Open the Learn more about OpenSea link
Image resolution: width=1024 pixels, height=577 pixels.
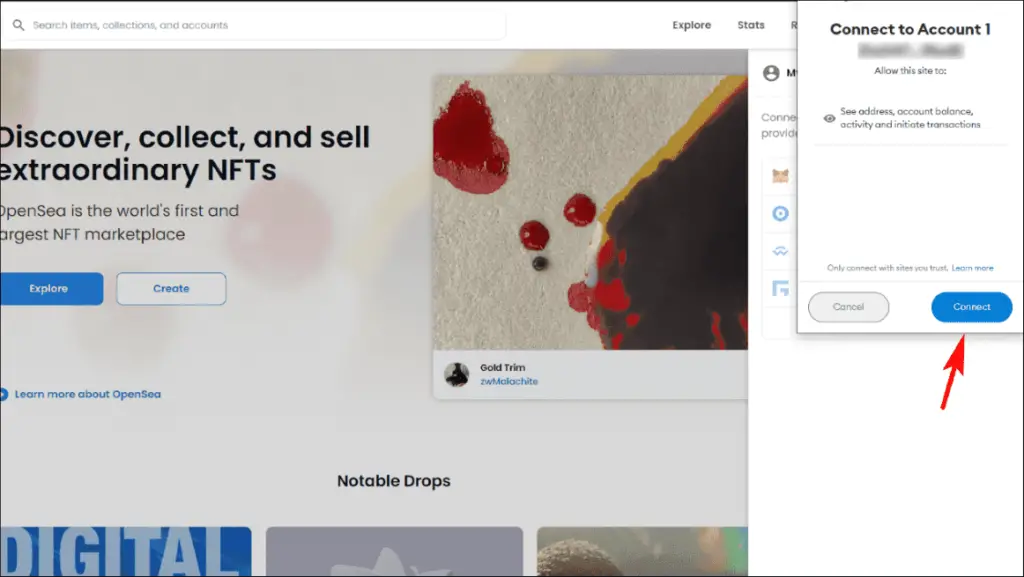pos(88,394)
